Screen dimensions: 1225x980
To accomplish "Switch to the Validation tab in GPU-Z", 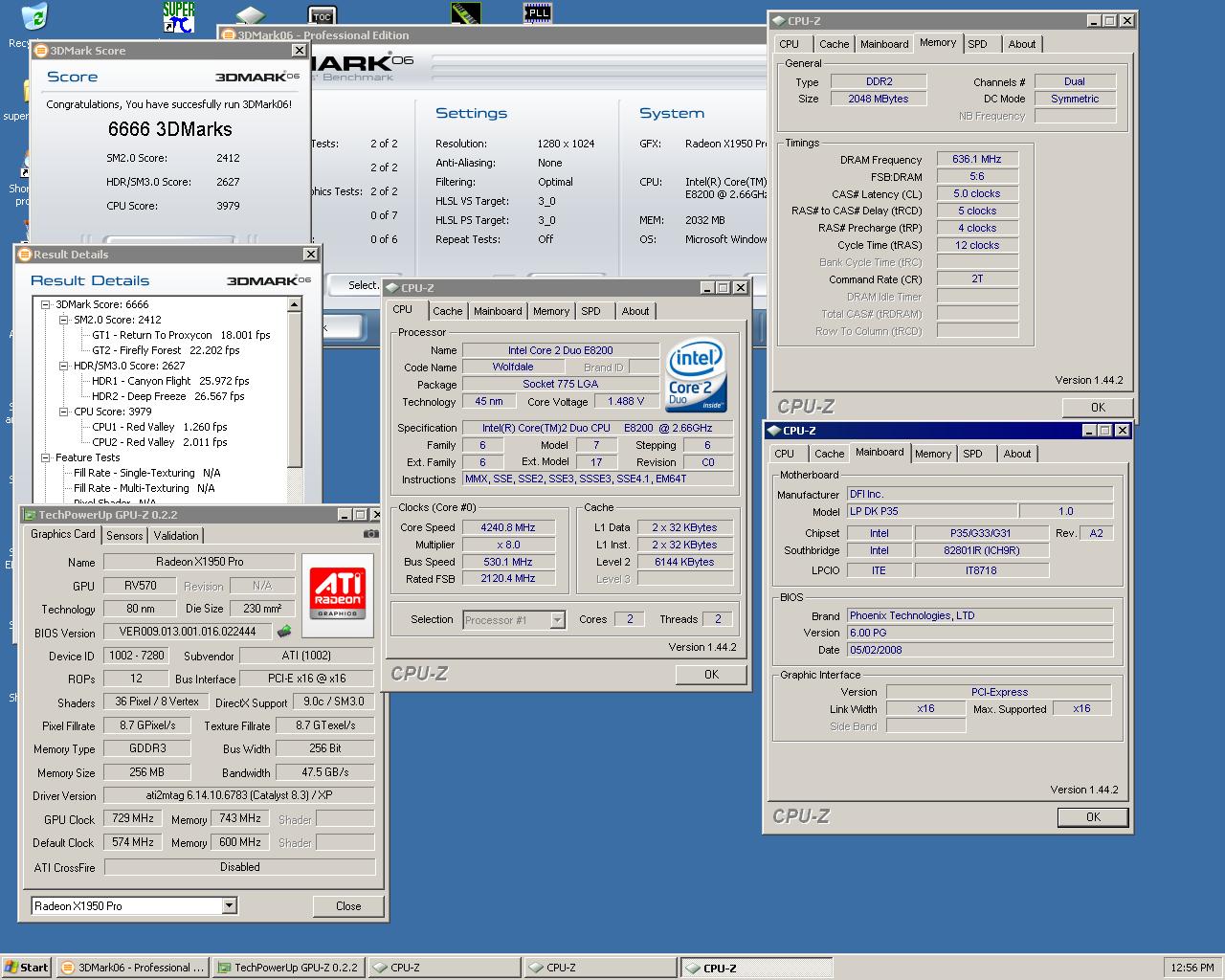I will click(176, 536).
